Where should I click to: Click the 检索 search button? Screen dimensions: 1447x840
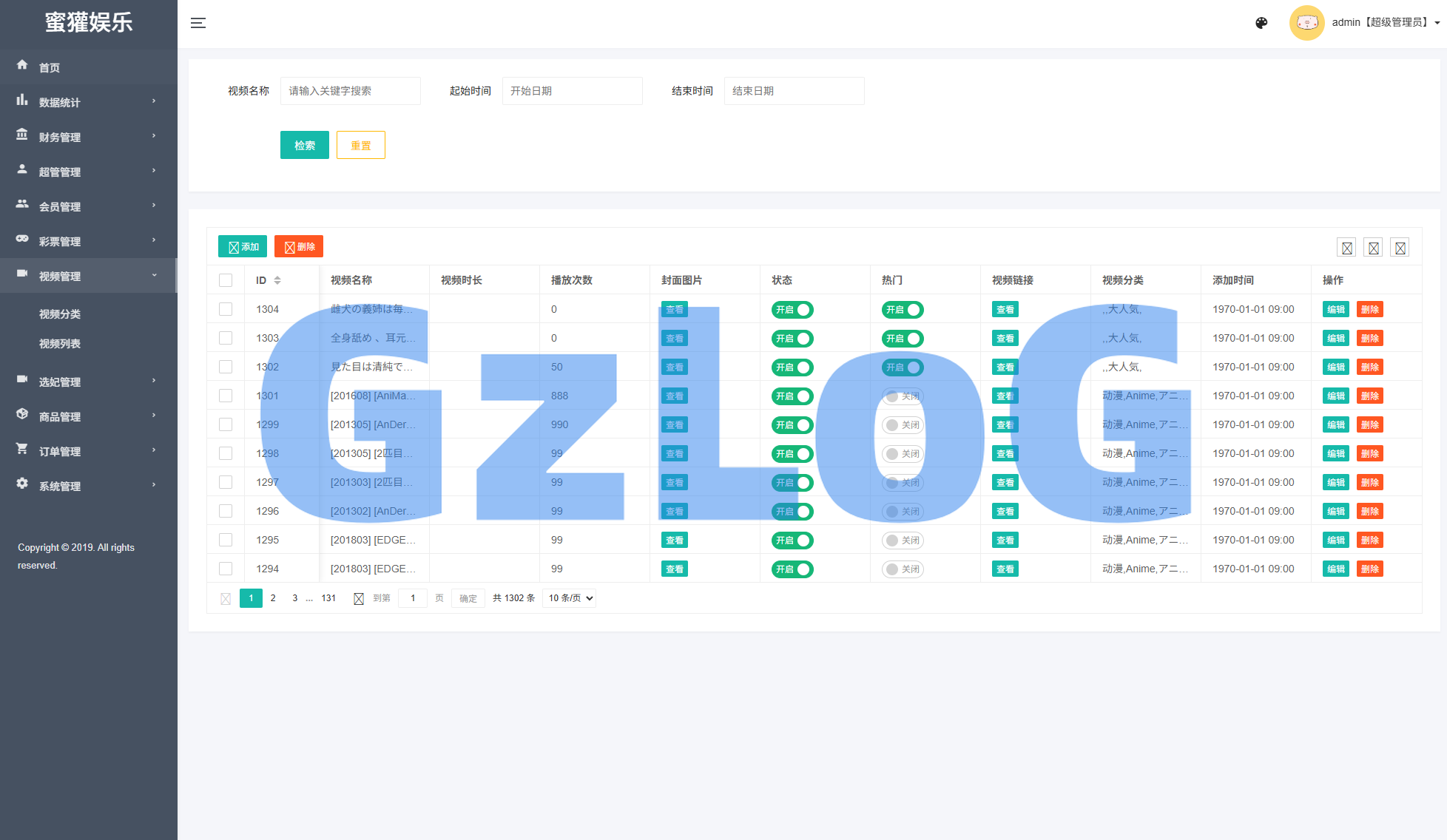point(304,146)
